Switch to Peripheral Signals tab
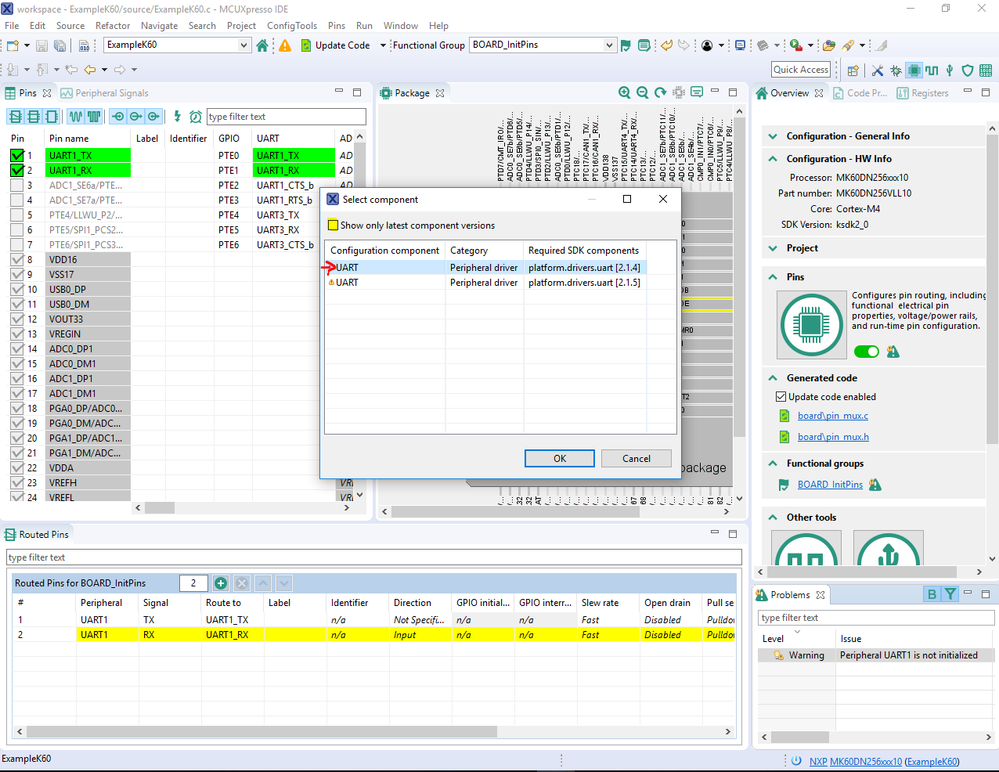This screenshot has width=999, height=772. [105, 93]
